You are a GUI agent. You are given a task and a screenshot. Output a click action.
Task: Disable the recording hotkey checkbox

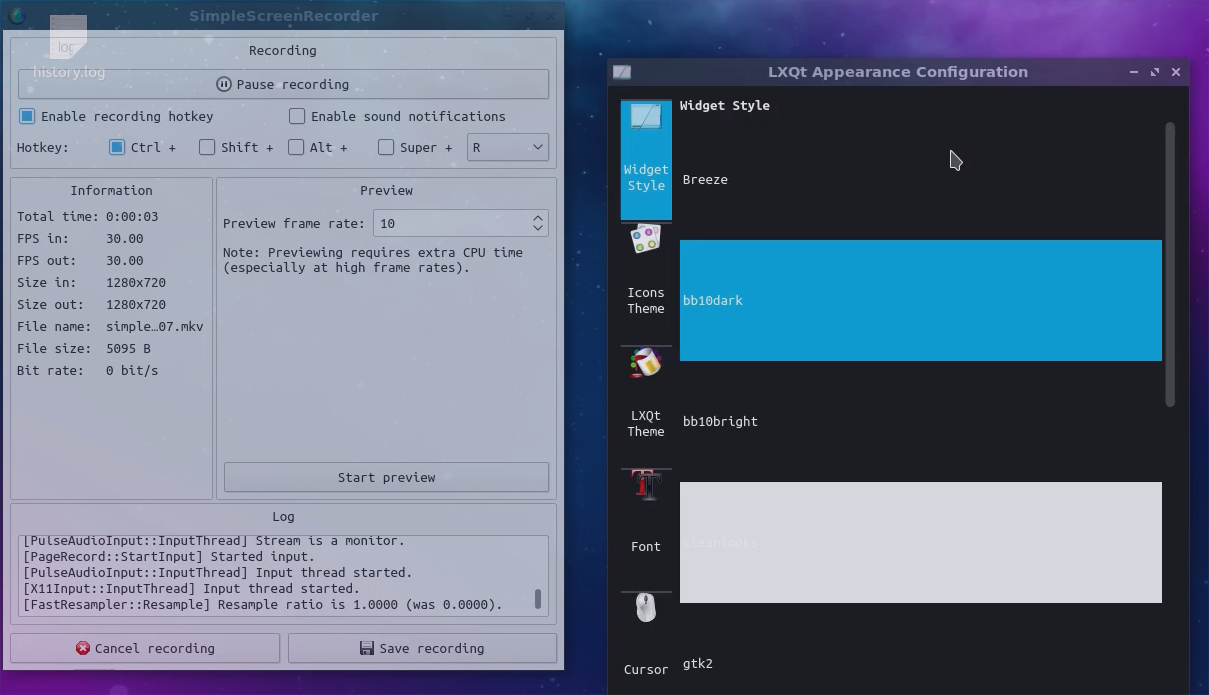[27, 116]
